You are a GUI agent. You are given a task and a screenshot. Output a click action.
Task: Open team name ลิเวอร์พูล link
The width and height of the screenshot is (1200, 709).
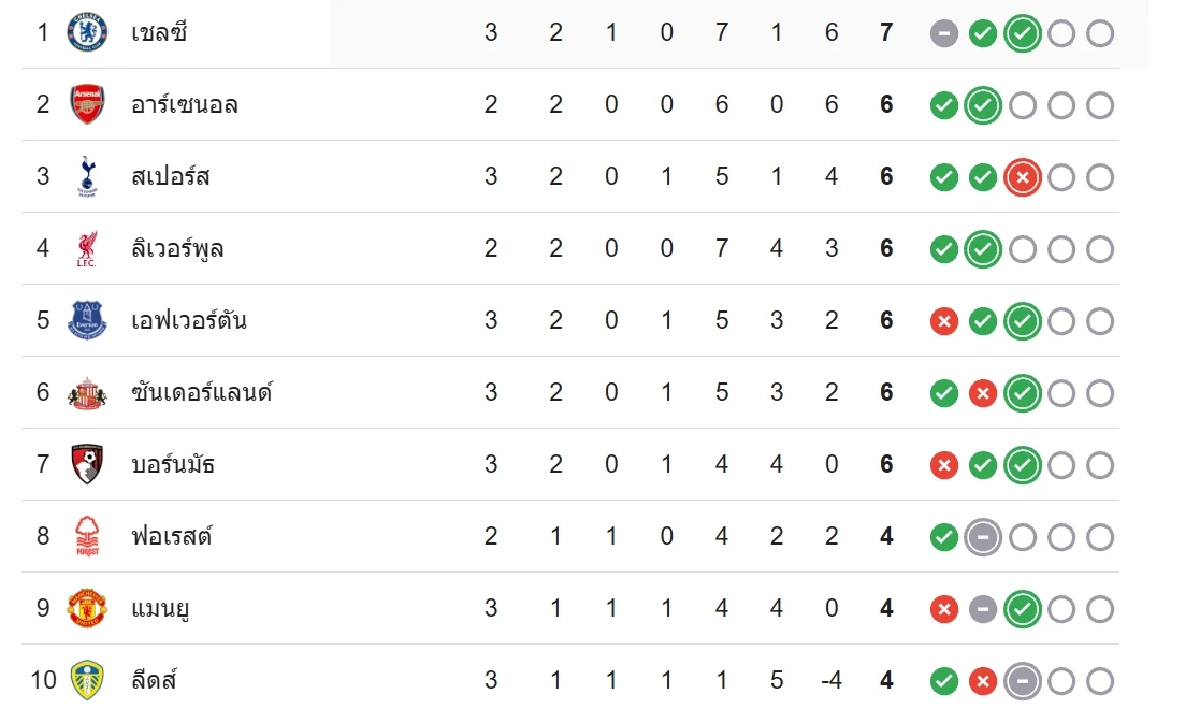coord(177,248)
